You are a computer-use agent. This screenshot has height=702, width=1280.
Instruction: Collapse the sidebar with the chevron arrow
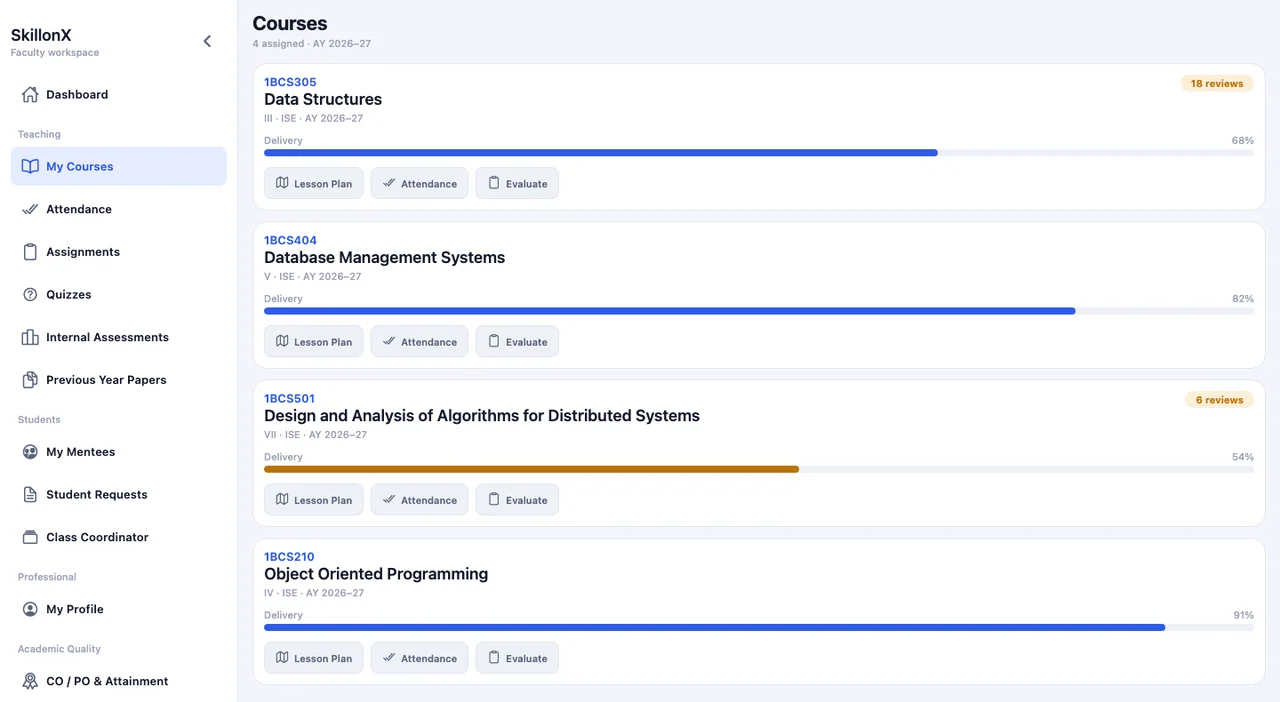(x=207, y=41)
